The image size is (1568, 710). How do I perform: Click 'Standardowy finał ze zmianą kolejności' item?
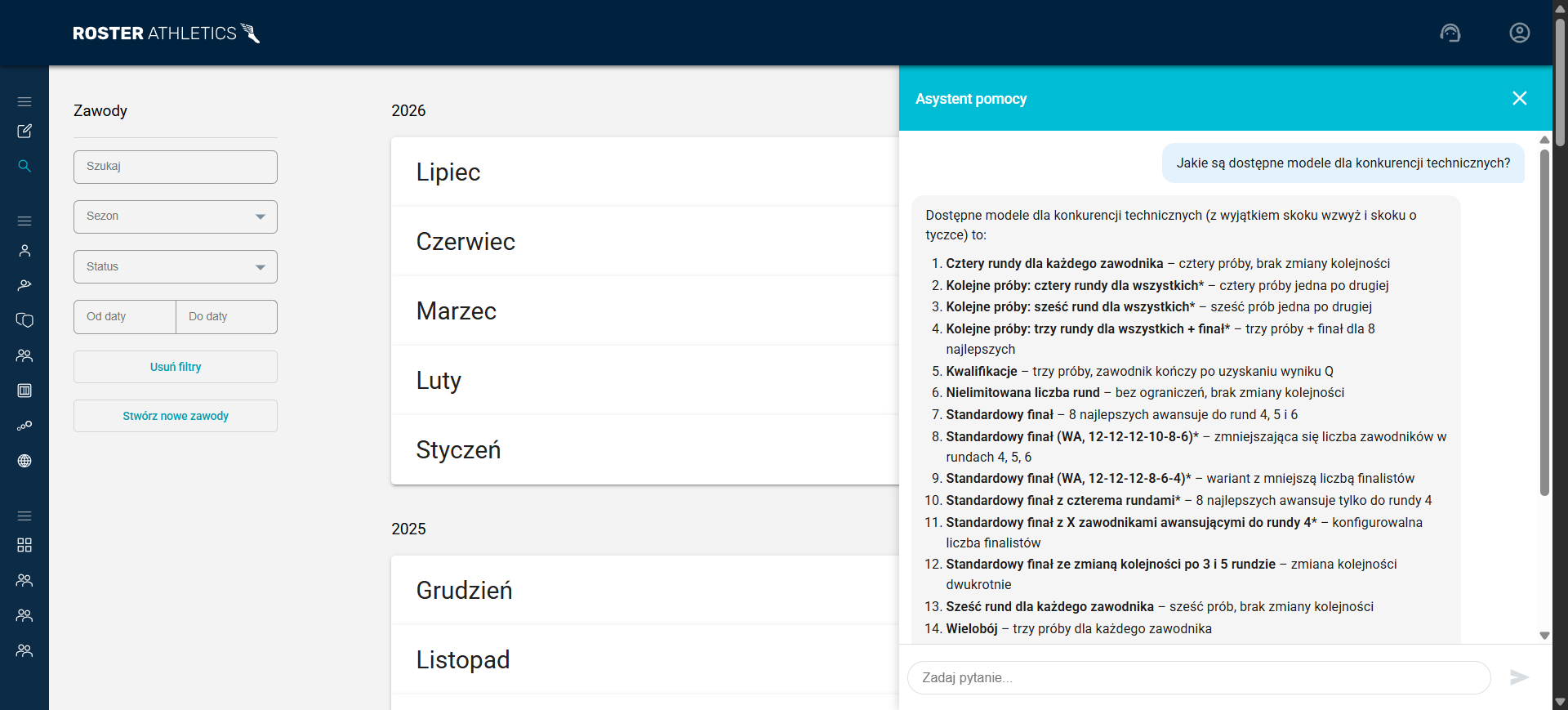(x=1171, y=574)
